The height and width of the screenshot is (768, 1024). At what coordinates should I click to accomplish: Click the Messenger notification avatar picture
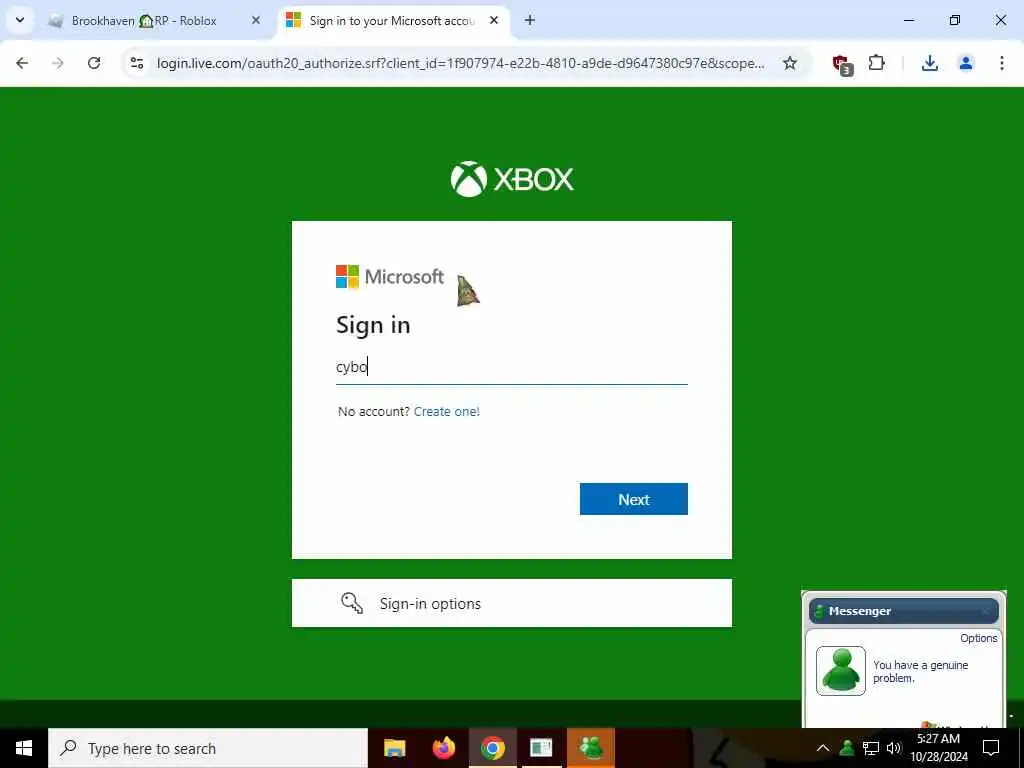(x=840, y=671)
